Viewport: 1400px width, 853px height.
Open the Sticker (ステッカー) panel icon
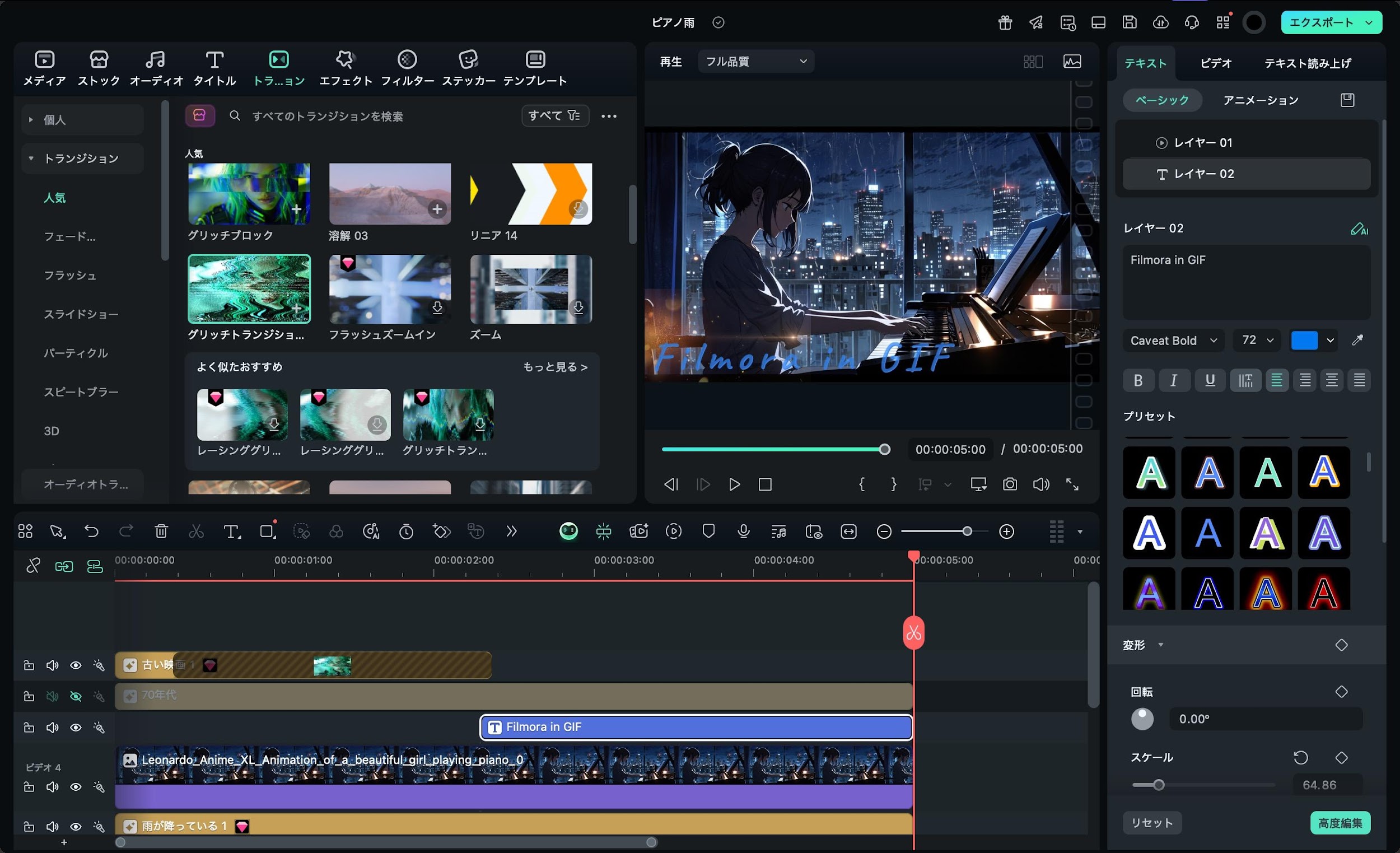pyautogui.click(x=468, y=60)
